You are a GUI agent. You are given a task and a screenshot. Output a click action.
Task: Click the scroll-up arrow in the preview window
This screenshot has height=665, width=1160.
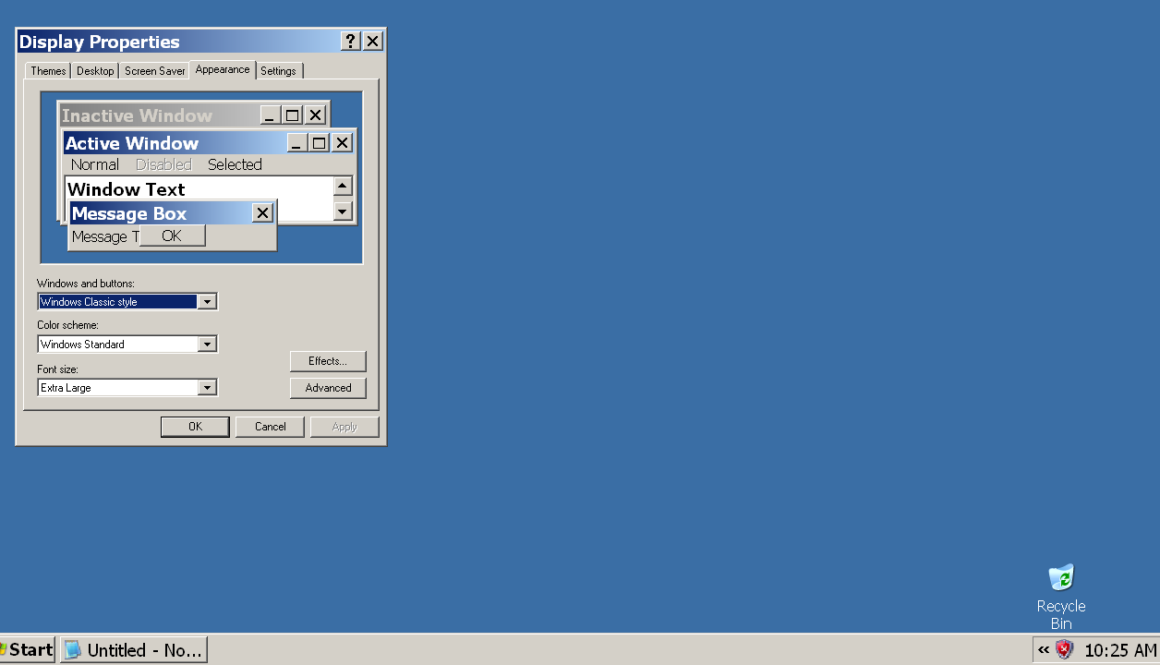(342, 185)
